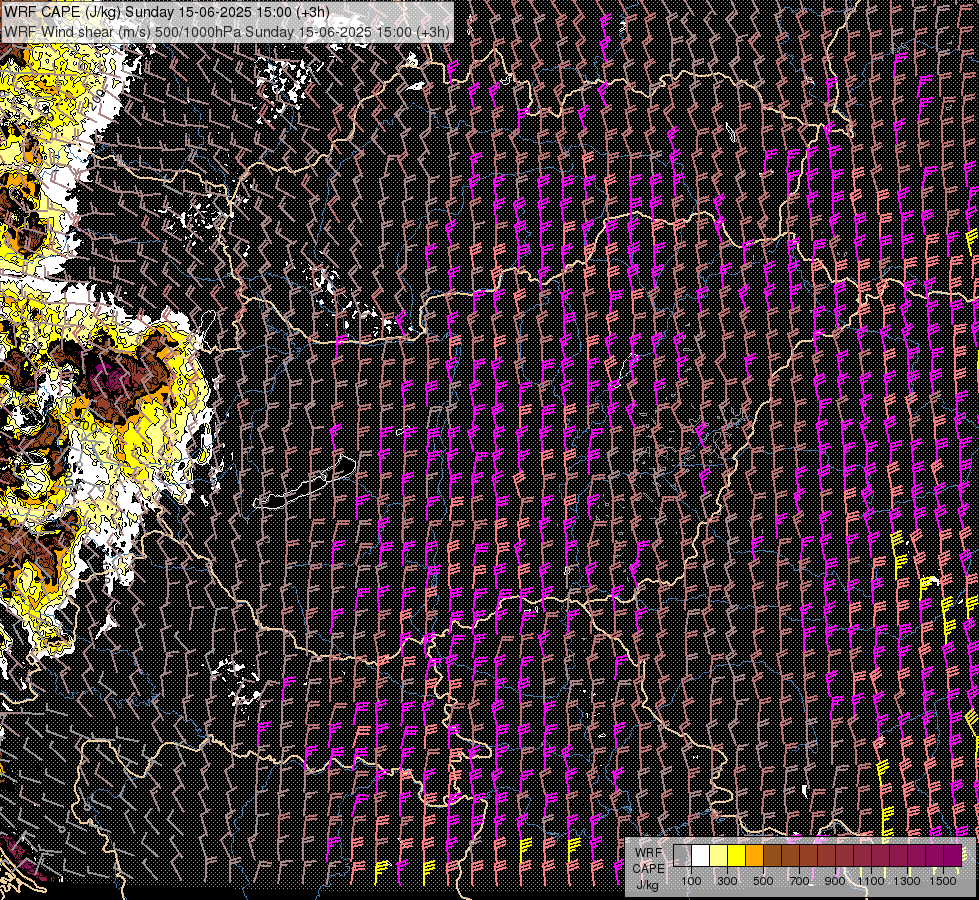The width and height of the screenshot is (979, 900).
Task: Click the 500 legend value
Action: [763, 881]
